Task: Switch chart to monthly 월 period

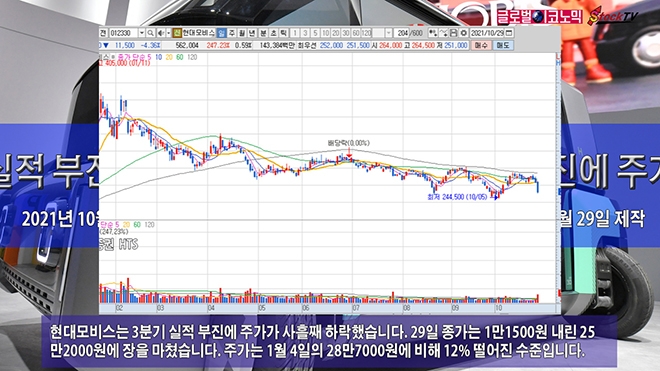Action: pos(242,33)
